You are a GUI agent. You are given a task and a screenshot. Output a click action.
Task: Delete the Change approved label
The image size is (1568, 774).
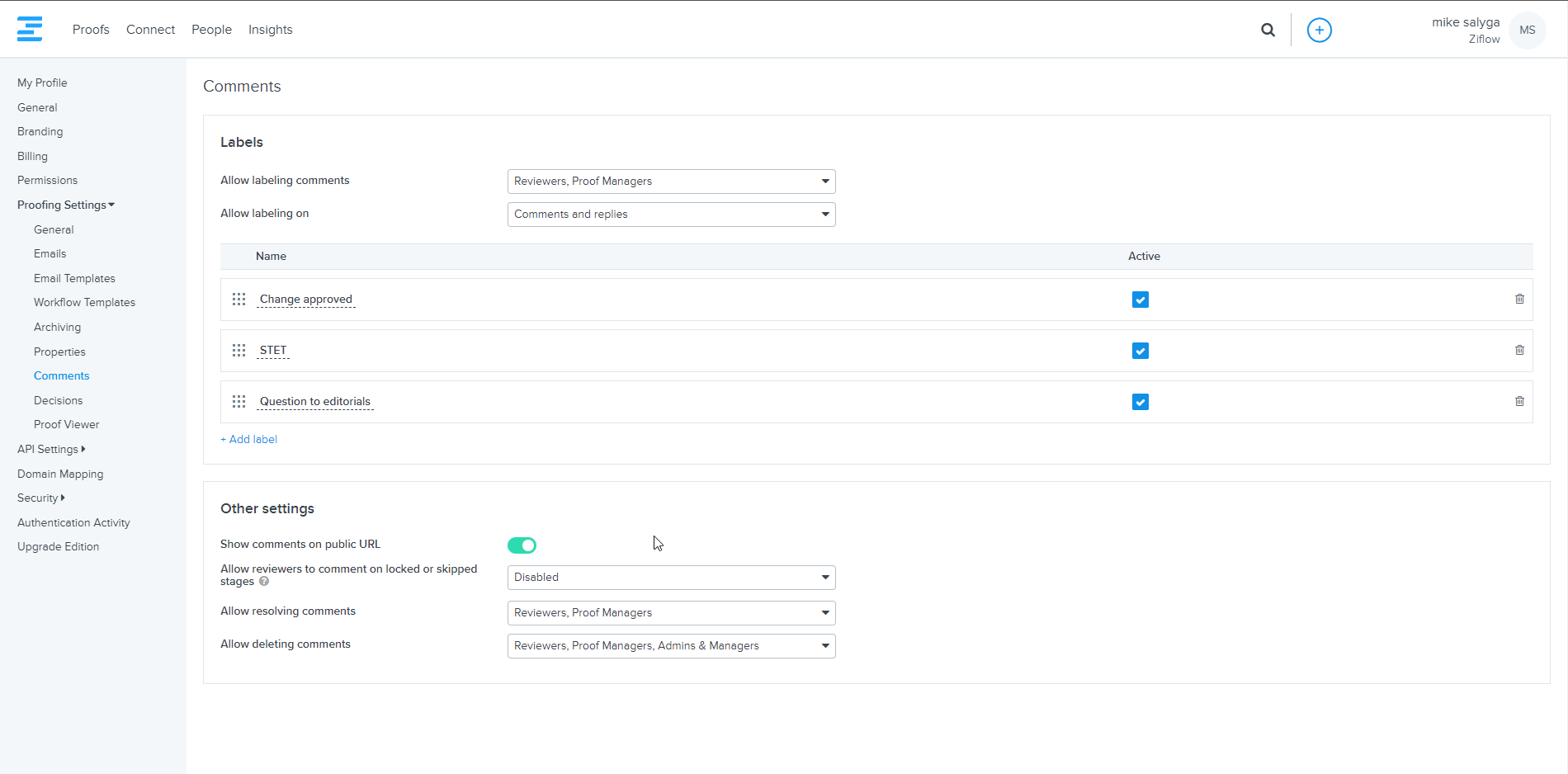1519,300
